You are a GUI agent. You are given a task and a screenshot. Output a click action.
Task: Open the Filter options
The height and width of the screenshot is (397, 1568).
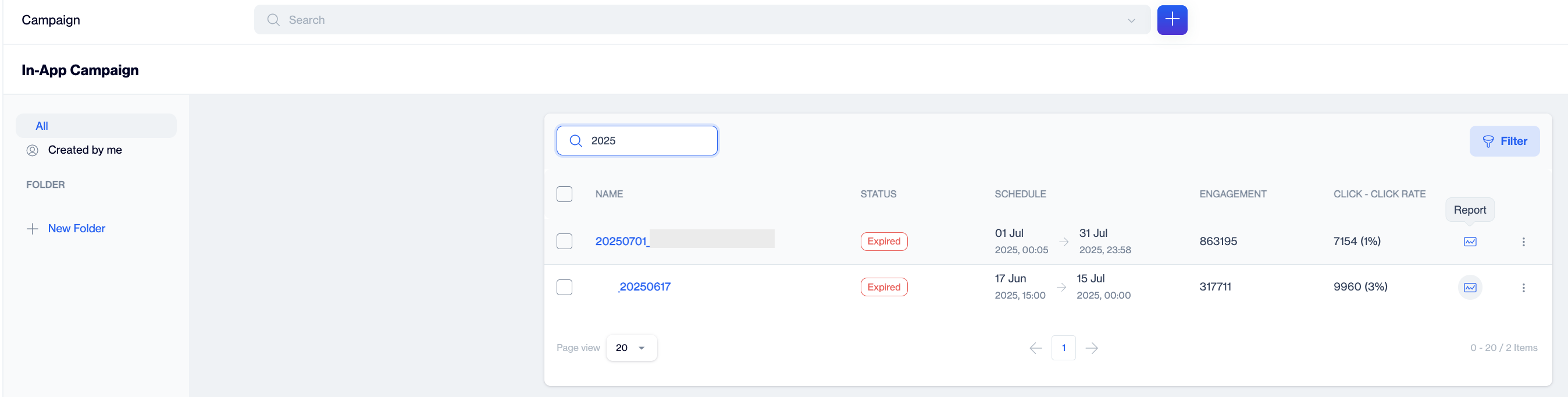pos(1504,141)
